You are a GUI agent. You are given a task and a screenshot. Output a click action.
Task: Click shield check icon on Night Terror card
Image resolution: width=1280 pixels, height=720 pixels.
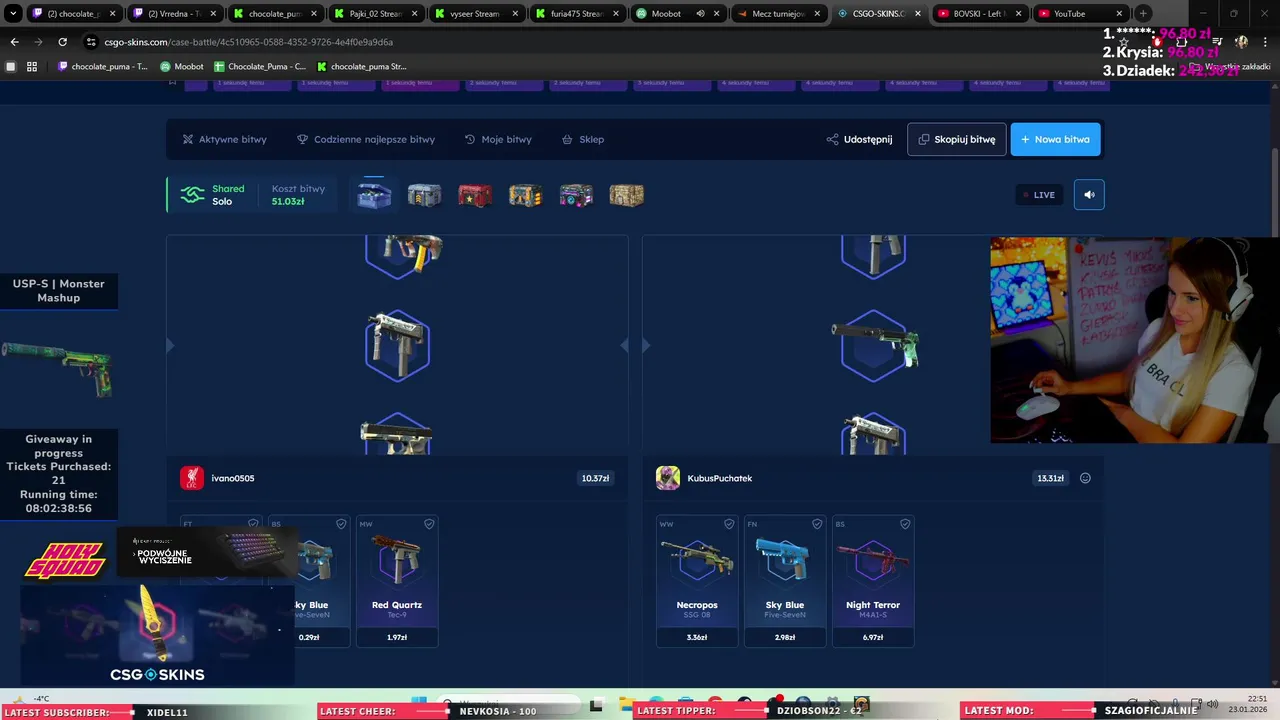[x=905, y=524]
